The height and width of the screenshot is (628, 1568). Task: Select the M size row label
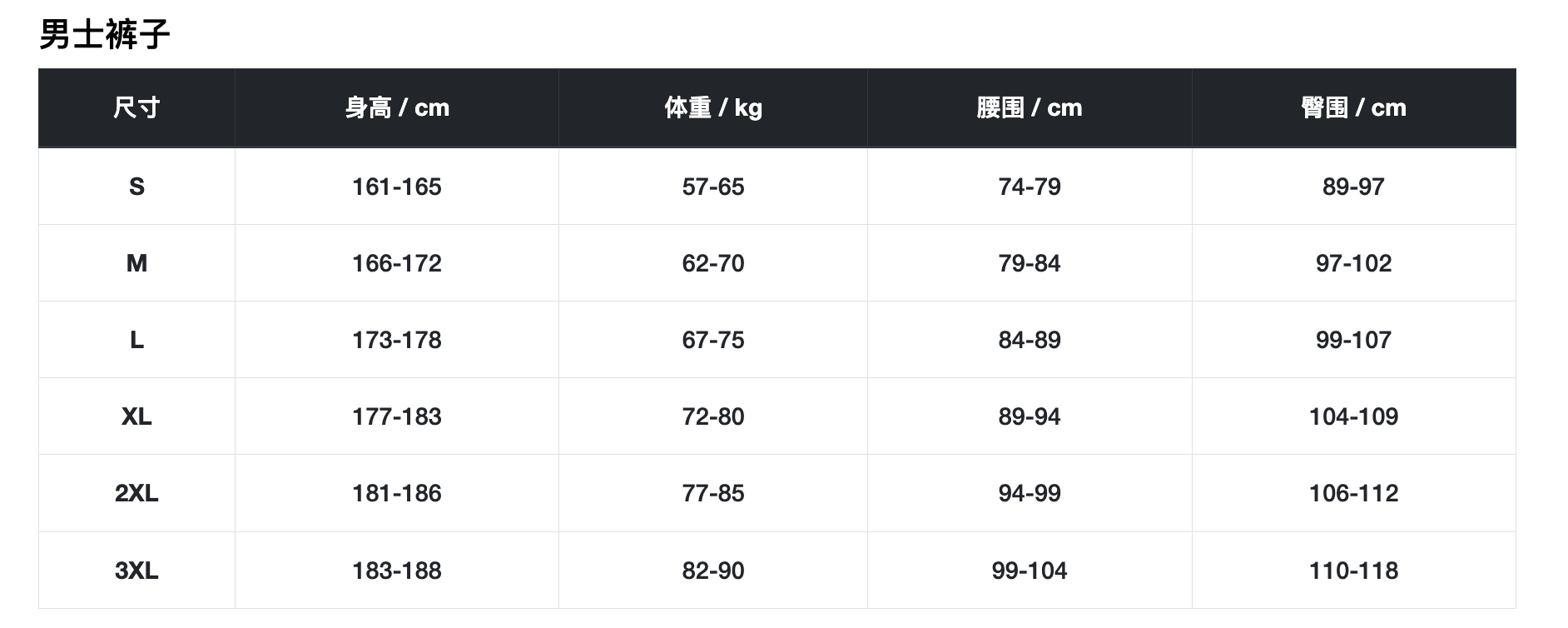[x=136, y=263]
